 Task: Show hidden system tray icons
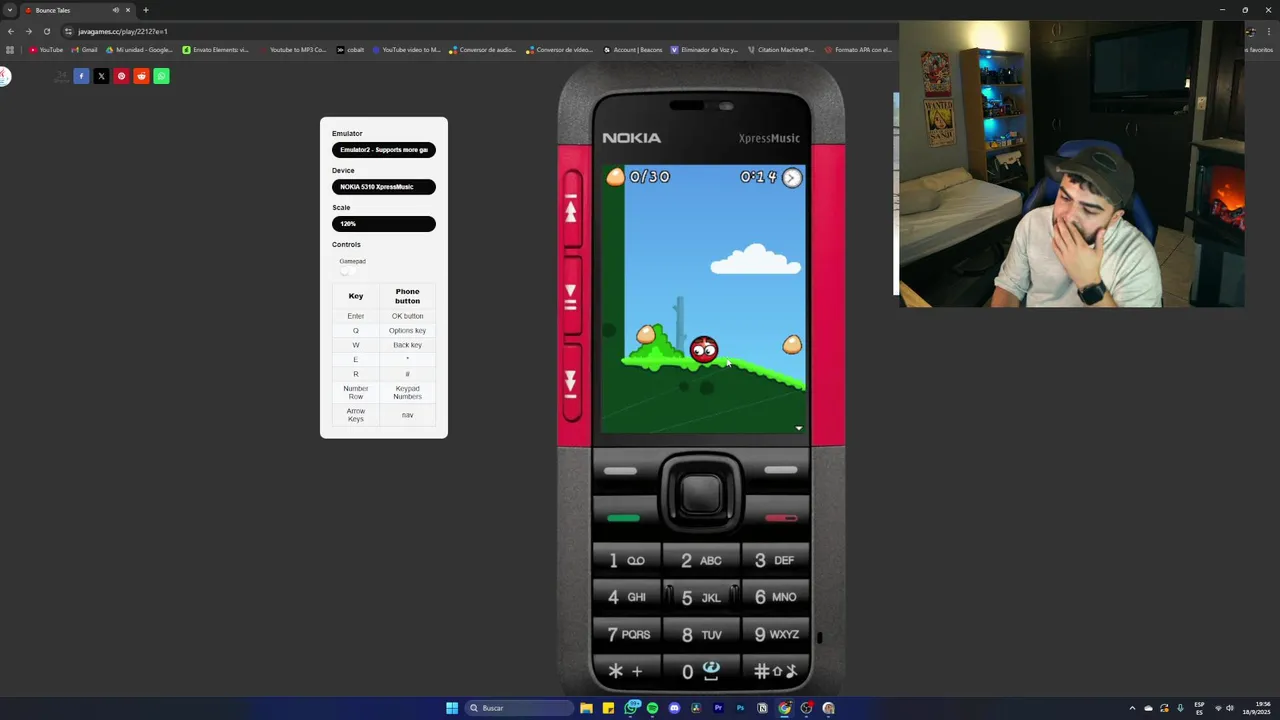1132,708
